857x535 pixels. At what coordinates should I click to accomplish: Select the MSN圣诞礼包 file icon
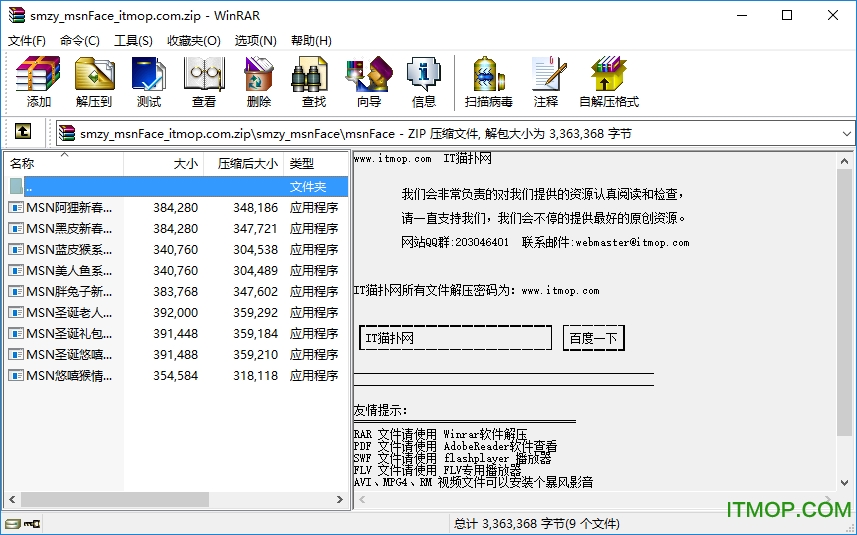[x=16, y=333]
